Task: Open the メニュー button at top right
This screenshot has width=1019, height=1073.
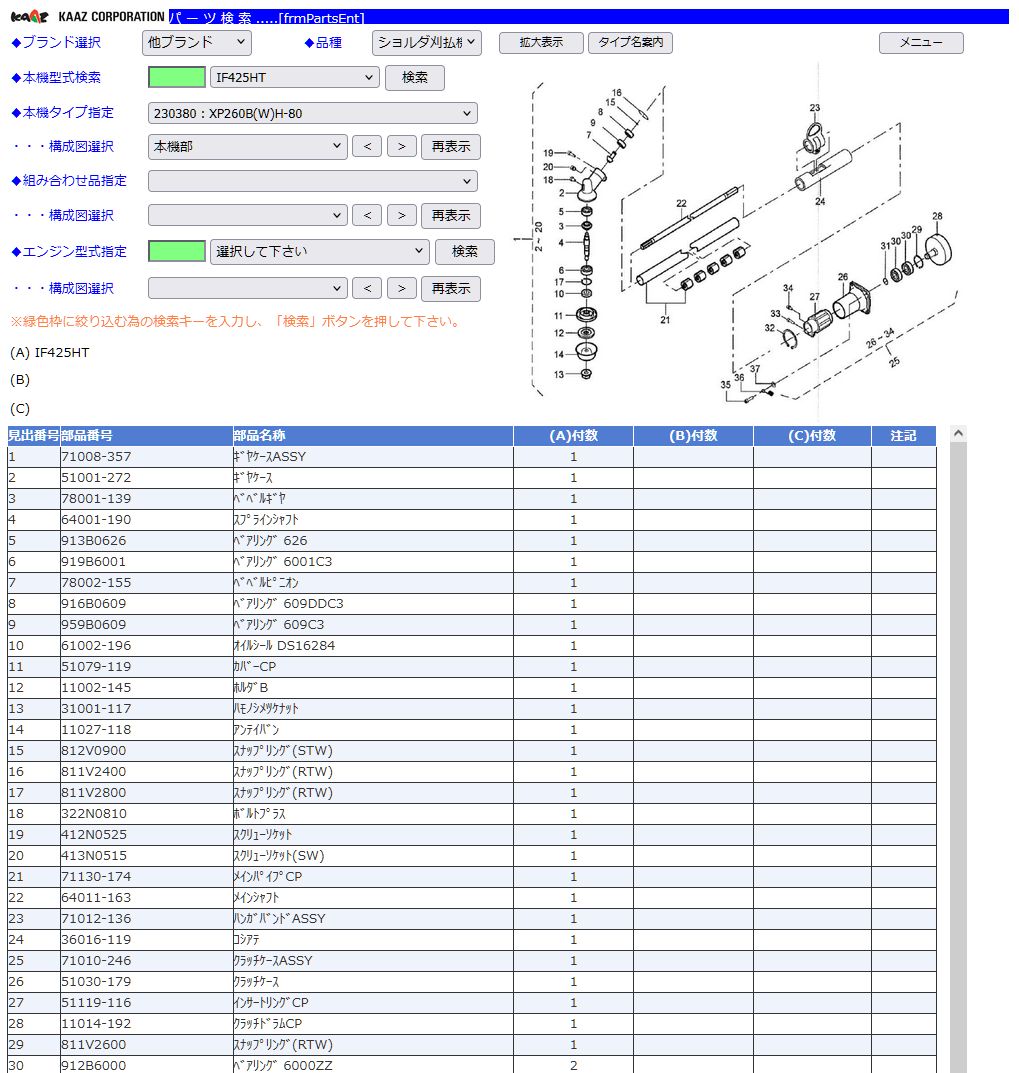Action: pyautogui.click(x=920, y=43)
